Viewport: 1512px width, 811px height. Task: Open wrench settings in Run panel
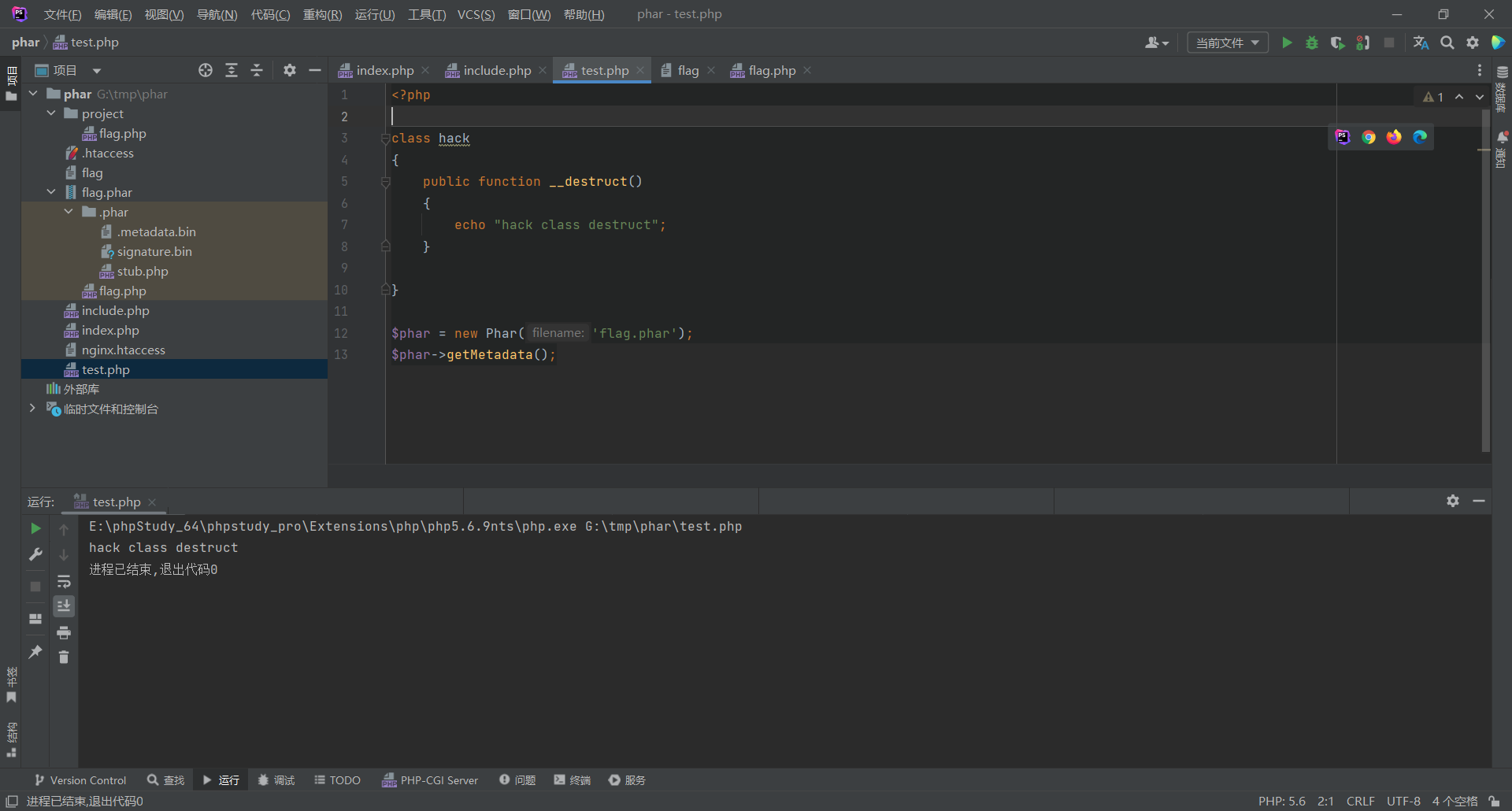point(35,554)
